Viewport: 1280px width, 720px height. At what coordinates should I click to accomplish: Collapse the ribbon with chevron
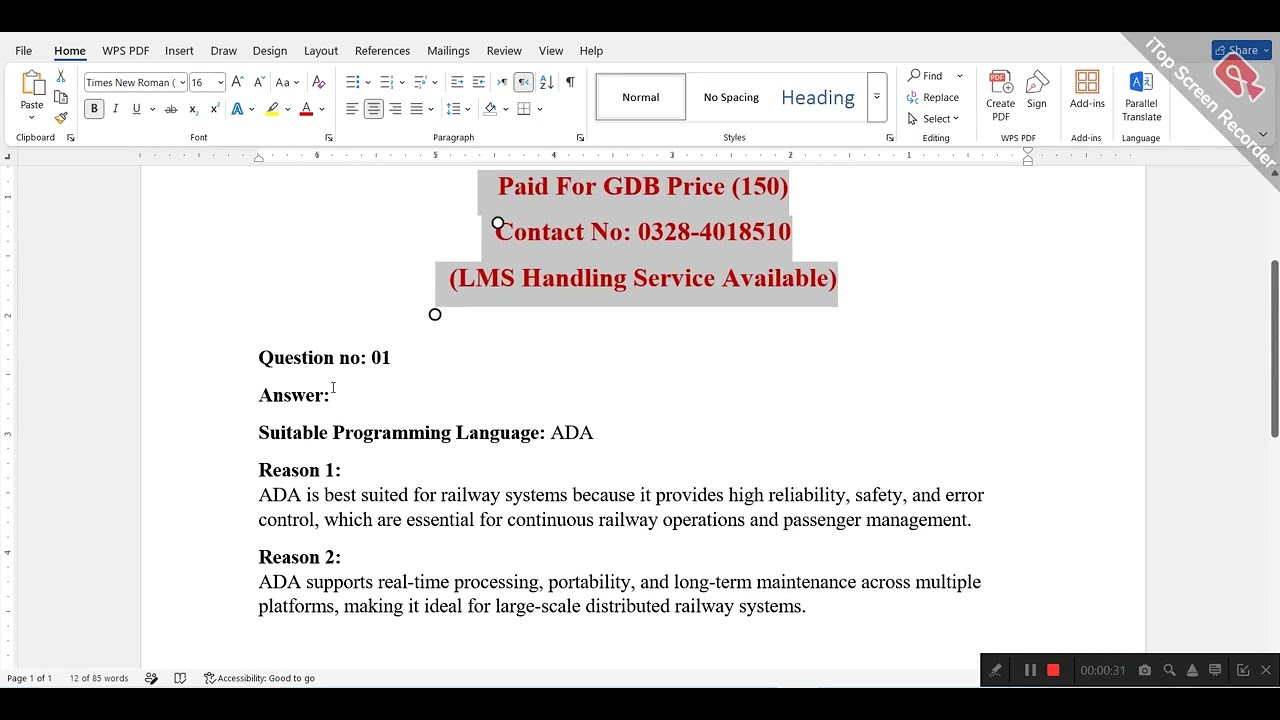click(x=1263, y=134)
